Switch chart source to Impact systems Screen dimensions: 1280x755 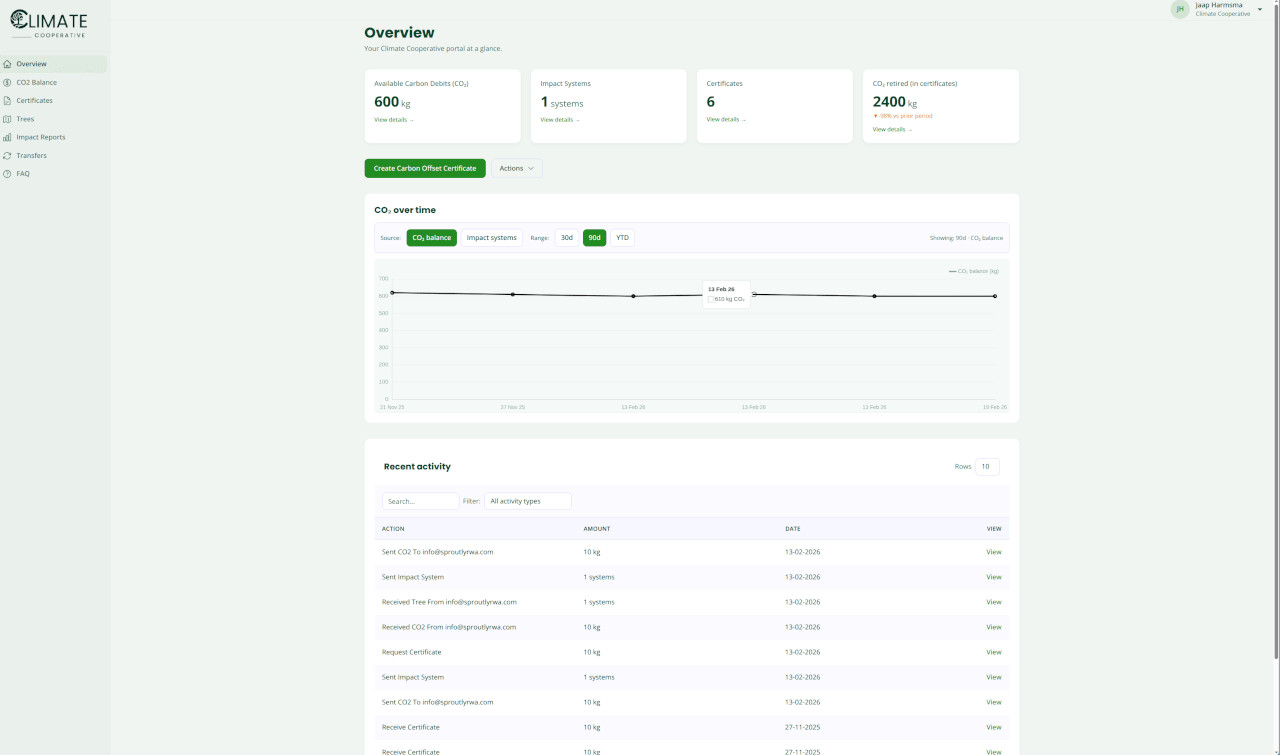click(491, 238)
